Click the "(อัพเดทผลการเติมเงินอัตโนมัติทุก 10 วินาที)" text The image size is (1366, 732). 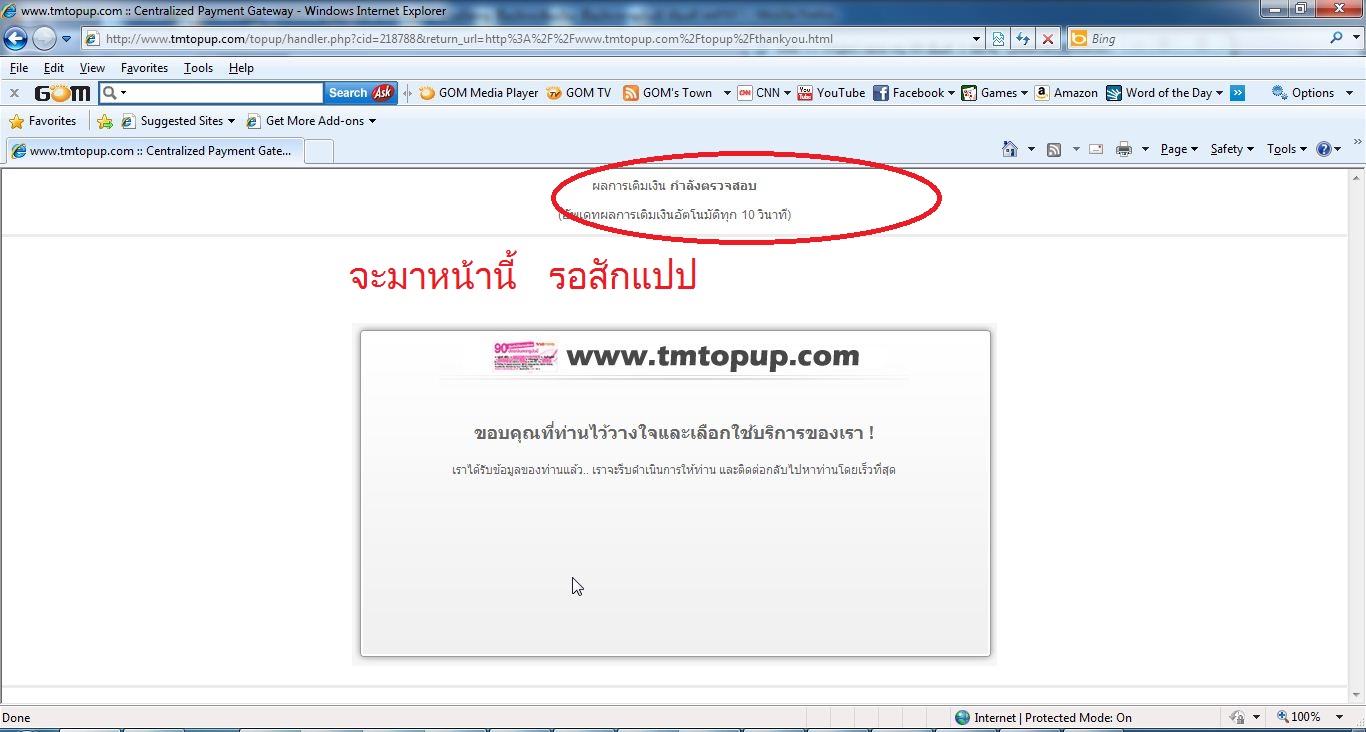(675, 215)
